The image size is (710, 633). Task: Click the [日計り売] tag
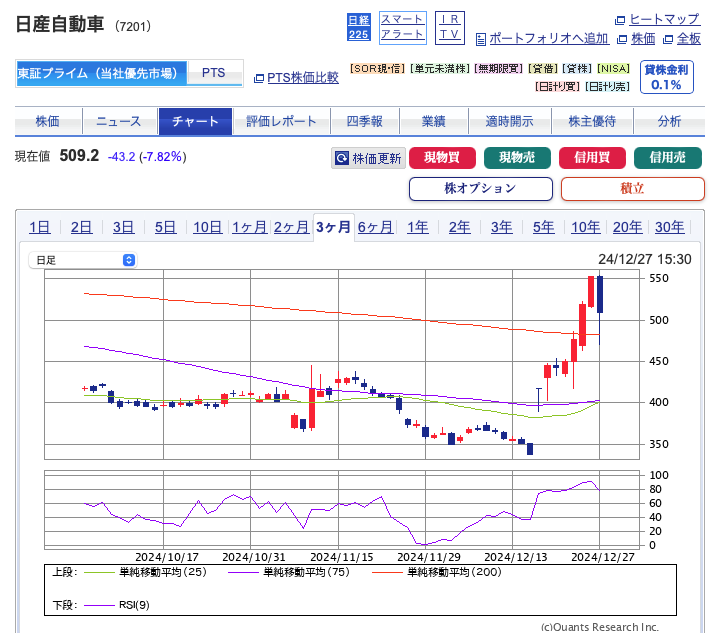pyautogui.click(x=607, y=86)
